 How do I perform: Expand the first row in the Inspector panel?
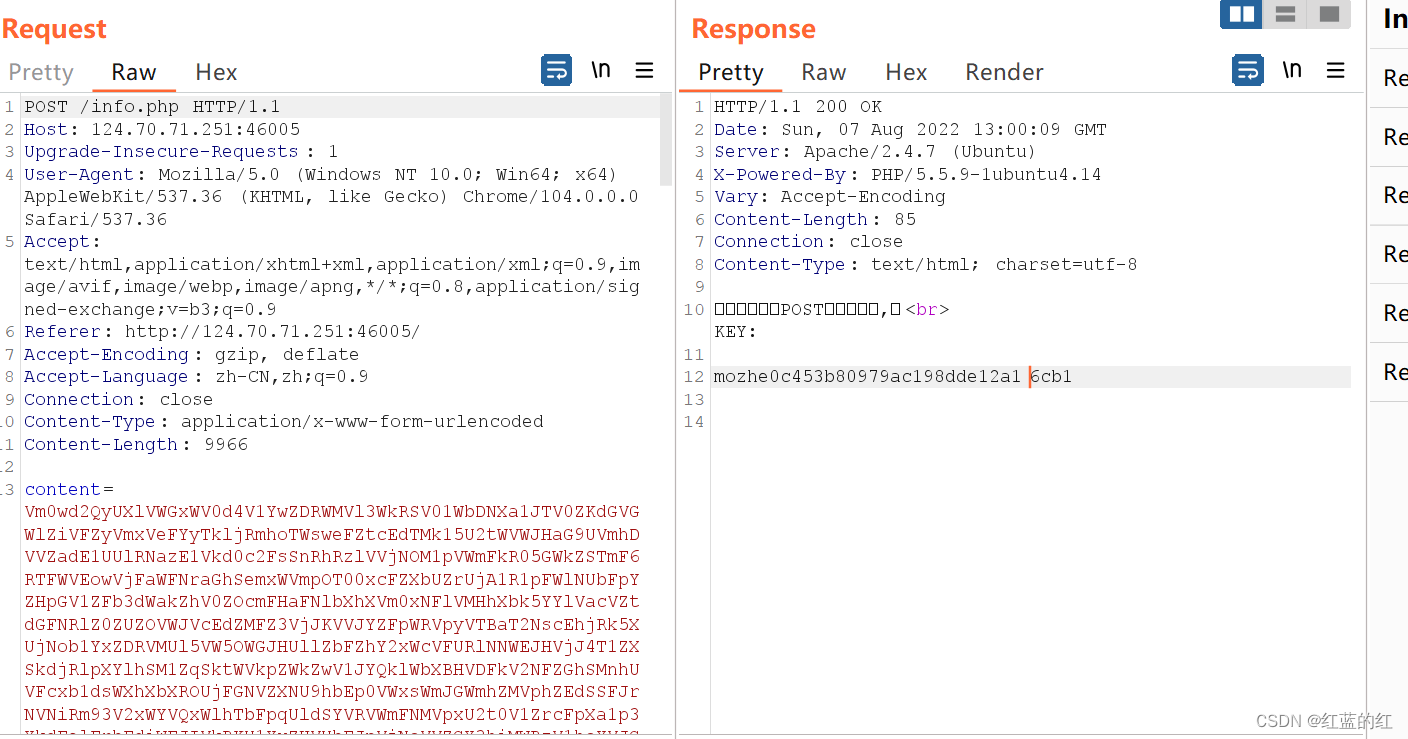(1394, 78)
